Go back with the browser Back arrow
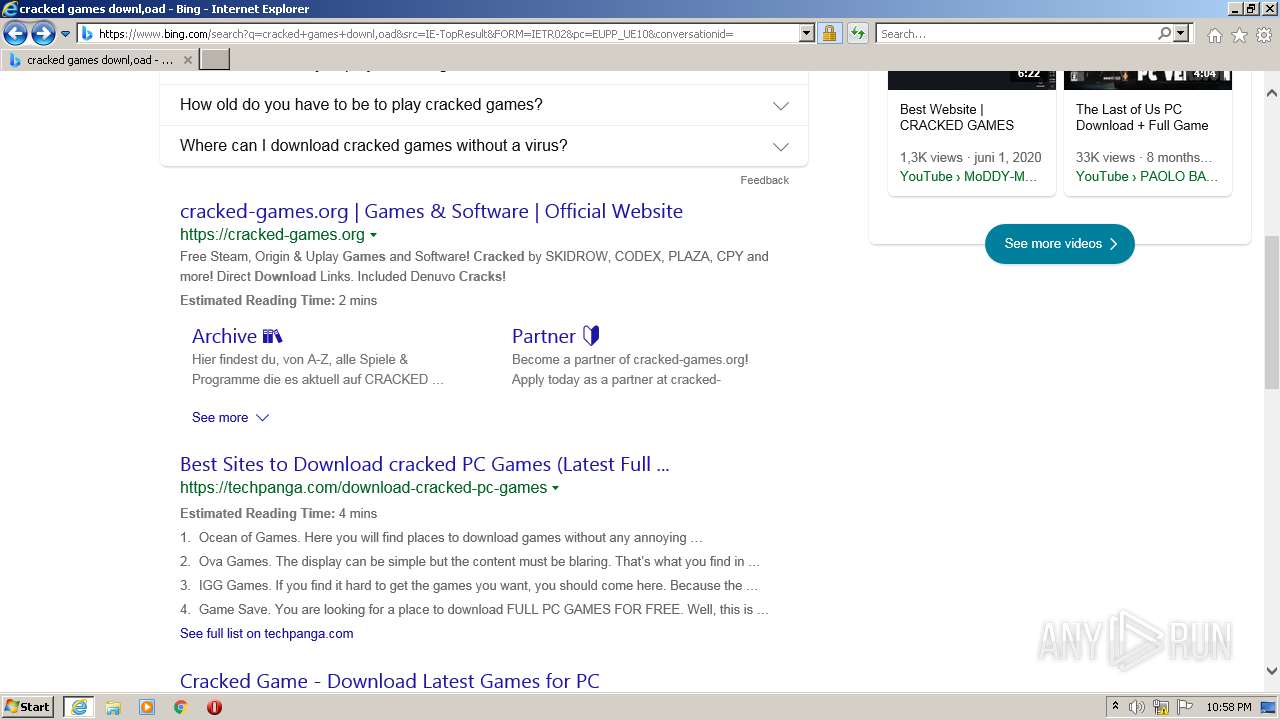This screenshot has width=1280, height=720. coord(15,34)
